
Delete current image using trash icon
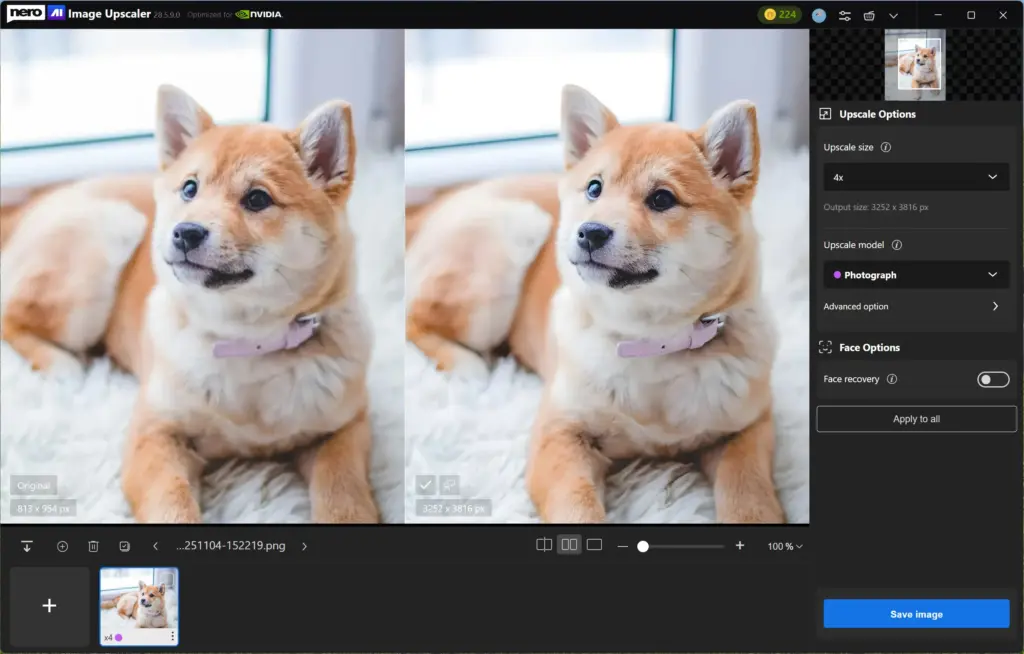point(93,545)
